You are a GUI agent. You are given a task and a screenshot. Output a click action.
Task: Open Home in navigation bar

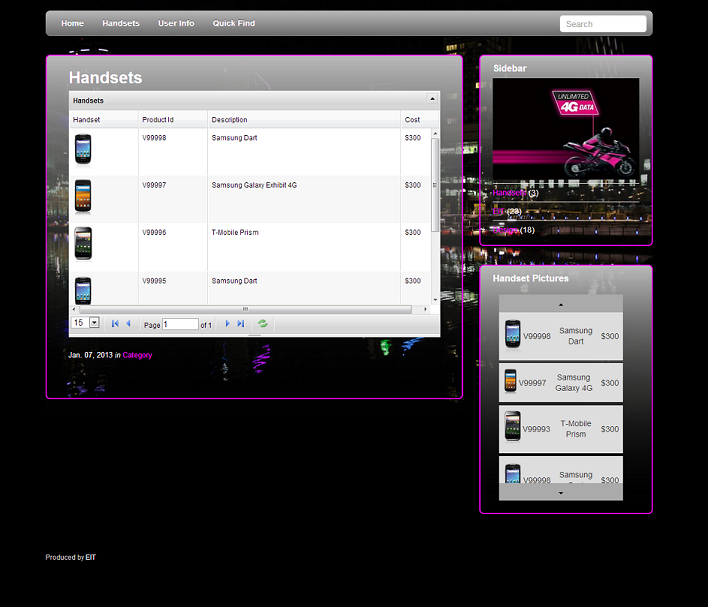click(73, 23)
